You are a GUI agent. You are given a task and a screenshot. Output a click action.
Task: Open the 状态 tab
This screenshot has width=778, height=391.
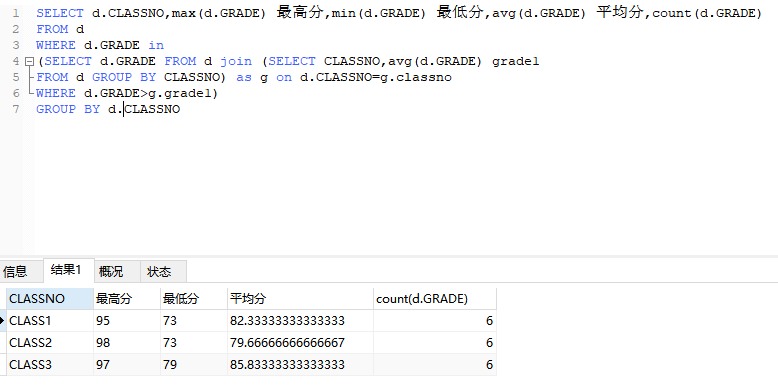163,271
